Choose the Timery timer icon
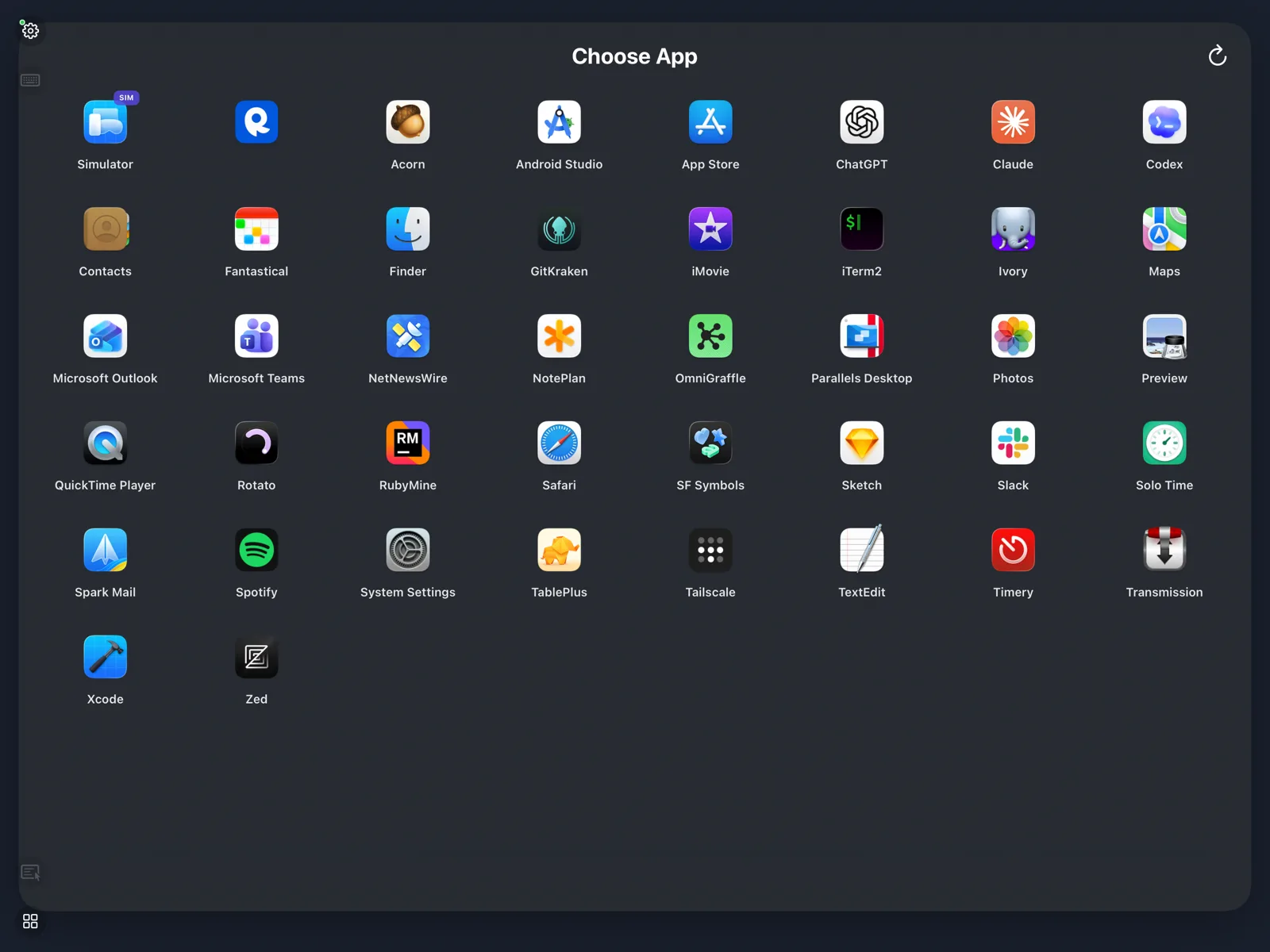 pyautogui.click(x=1013, y=551)
